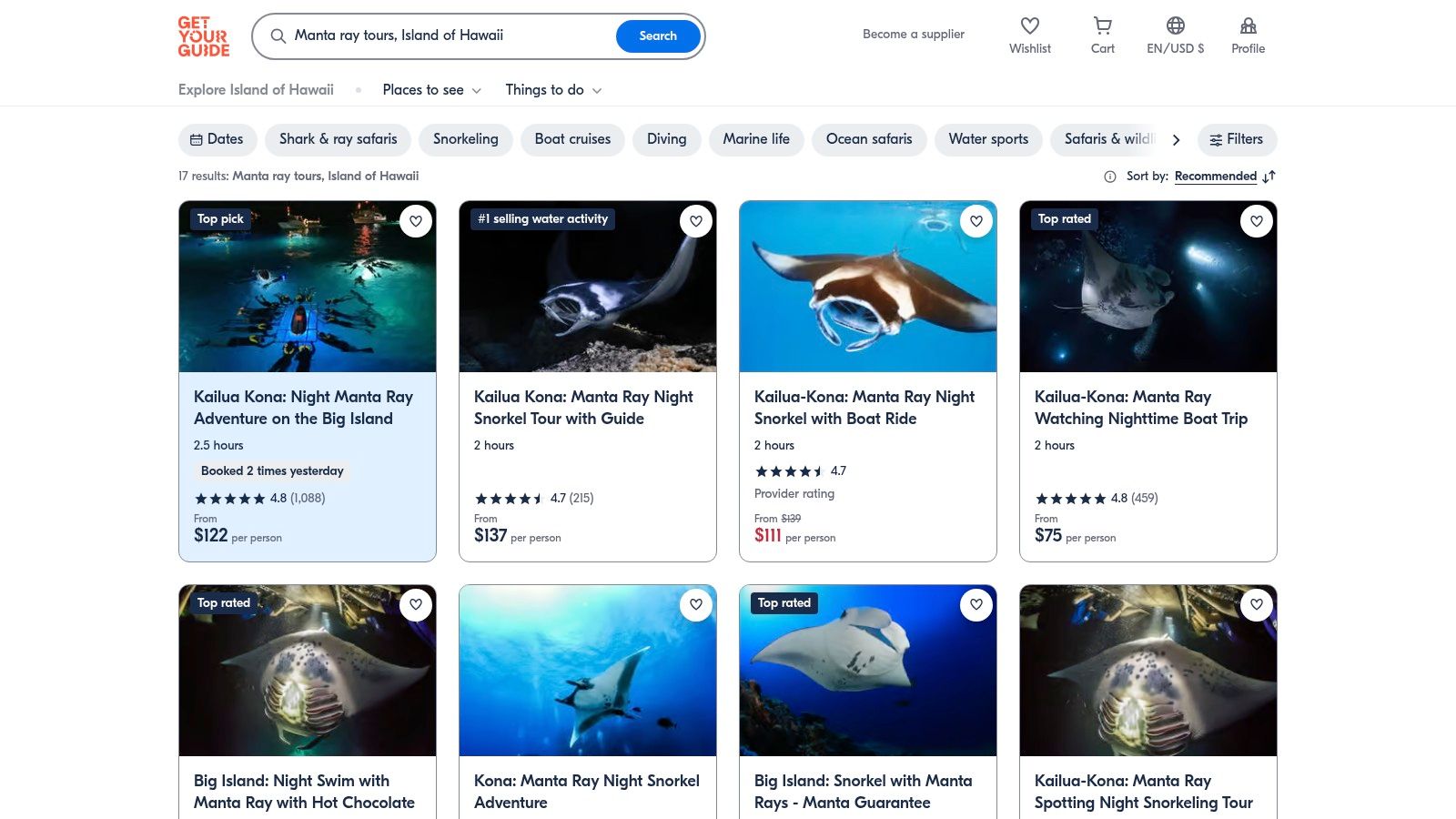Click the Become a supplier link
This screenshot has height=819, width=1456.
[913, 35]
